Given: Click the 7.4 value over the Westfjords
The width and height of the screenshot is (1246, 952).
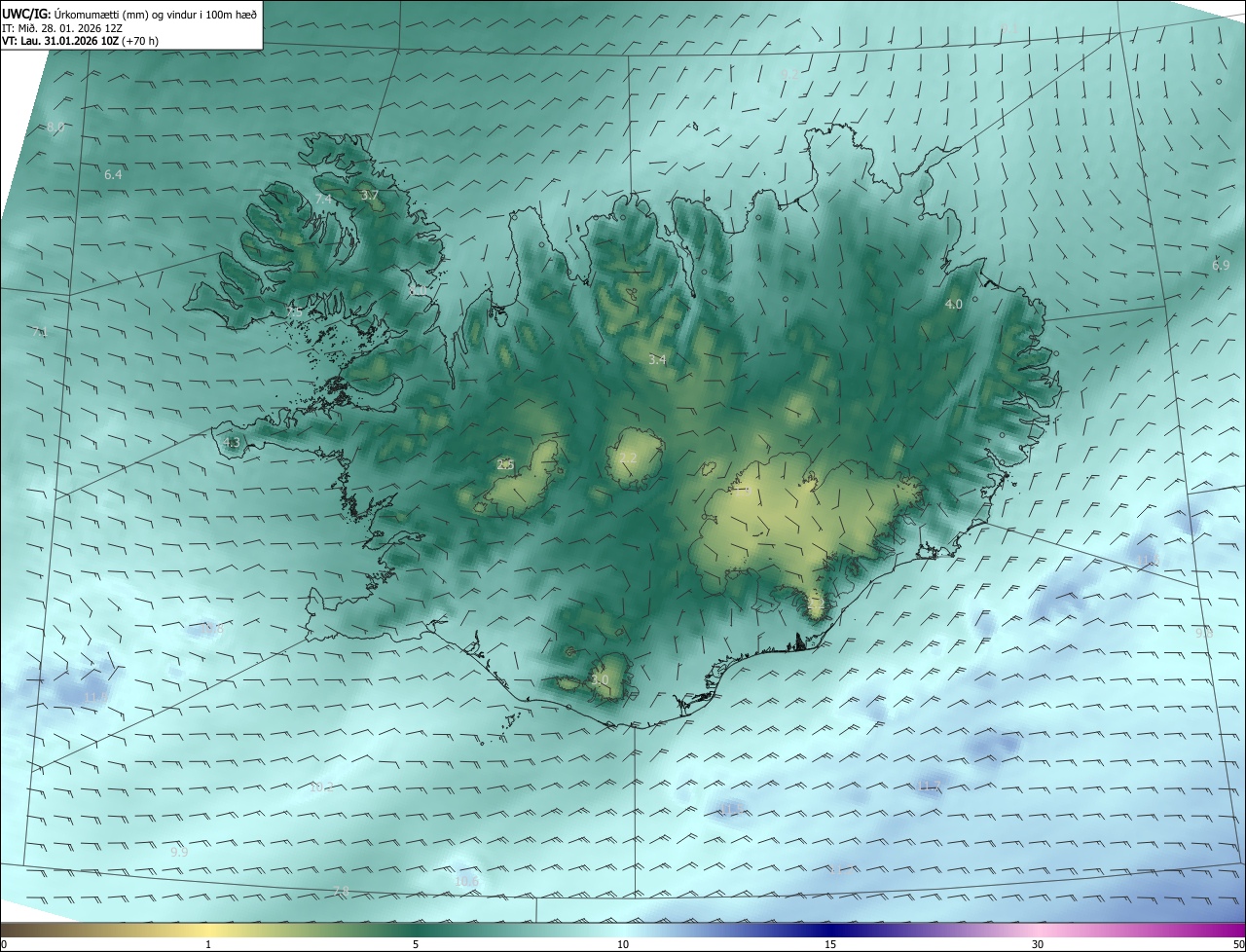Looking at the screenshot, I should tap(323, 200).
